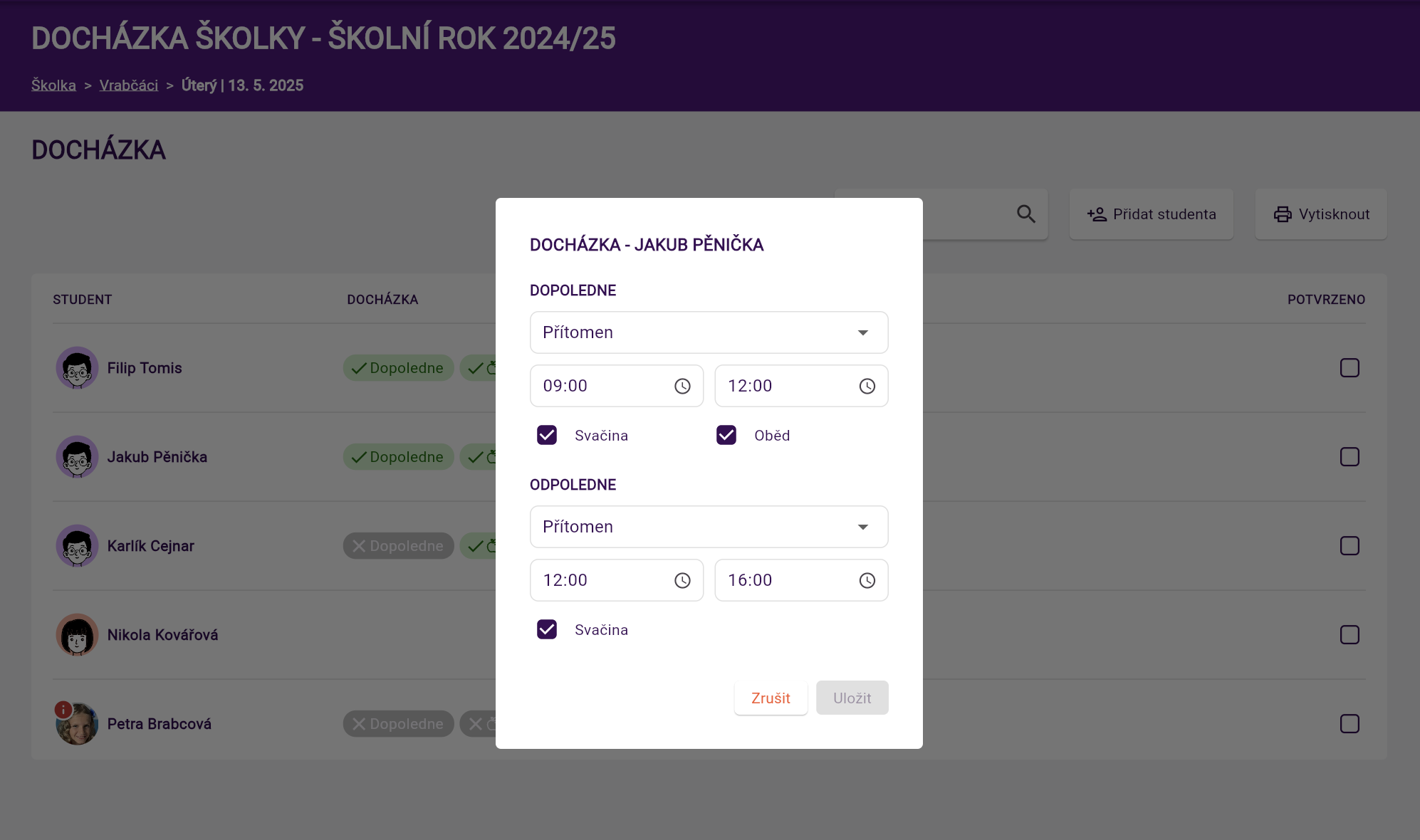Screen dimensions: 1420x840
Task: Uncheck afternoon Svačina checkbox
Action: point(547,629)
